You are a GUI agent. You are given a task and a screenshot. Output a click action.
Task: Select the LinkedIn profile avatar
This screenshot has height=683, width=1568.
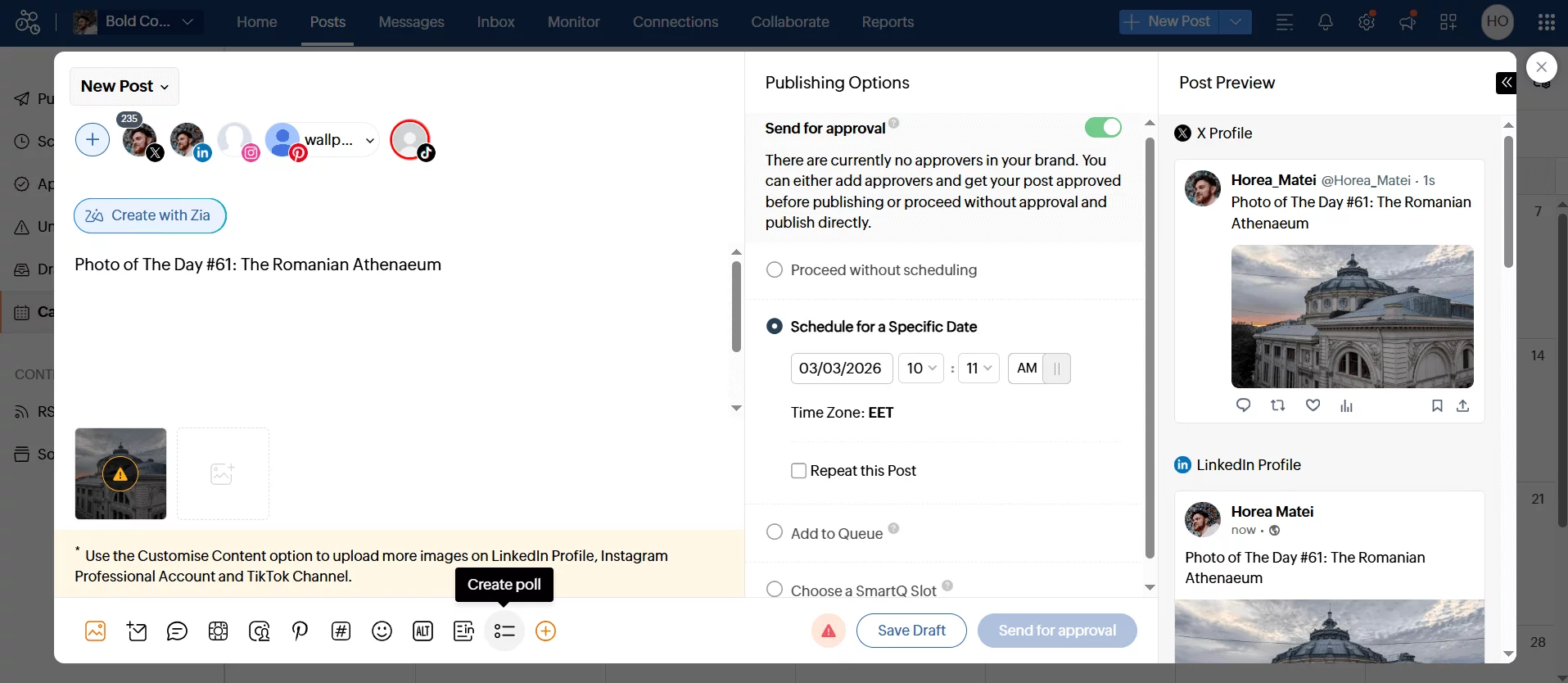coord(188,140)
